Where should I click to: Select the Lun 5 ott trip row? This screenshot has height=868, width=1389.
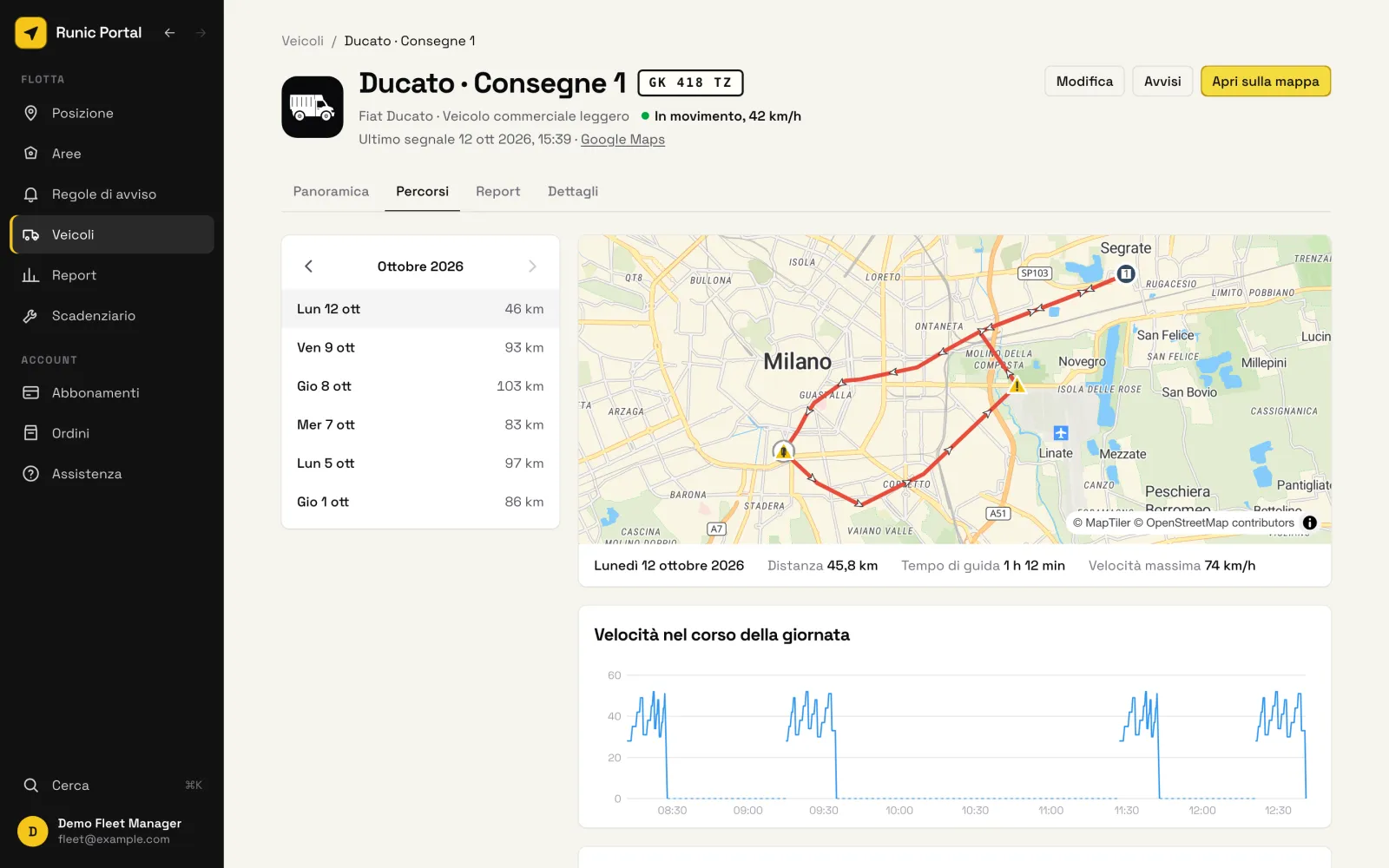pos(420,464)
